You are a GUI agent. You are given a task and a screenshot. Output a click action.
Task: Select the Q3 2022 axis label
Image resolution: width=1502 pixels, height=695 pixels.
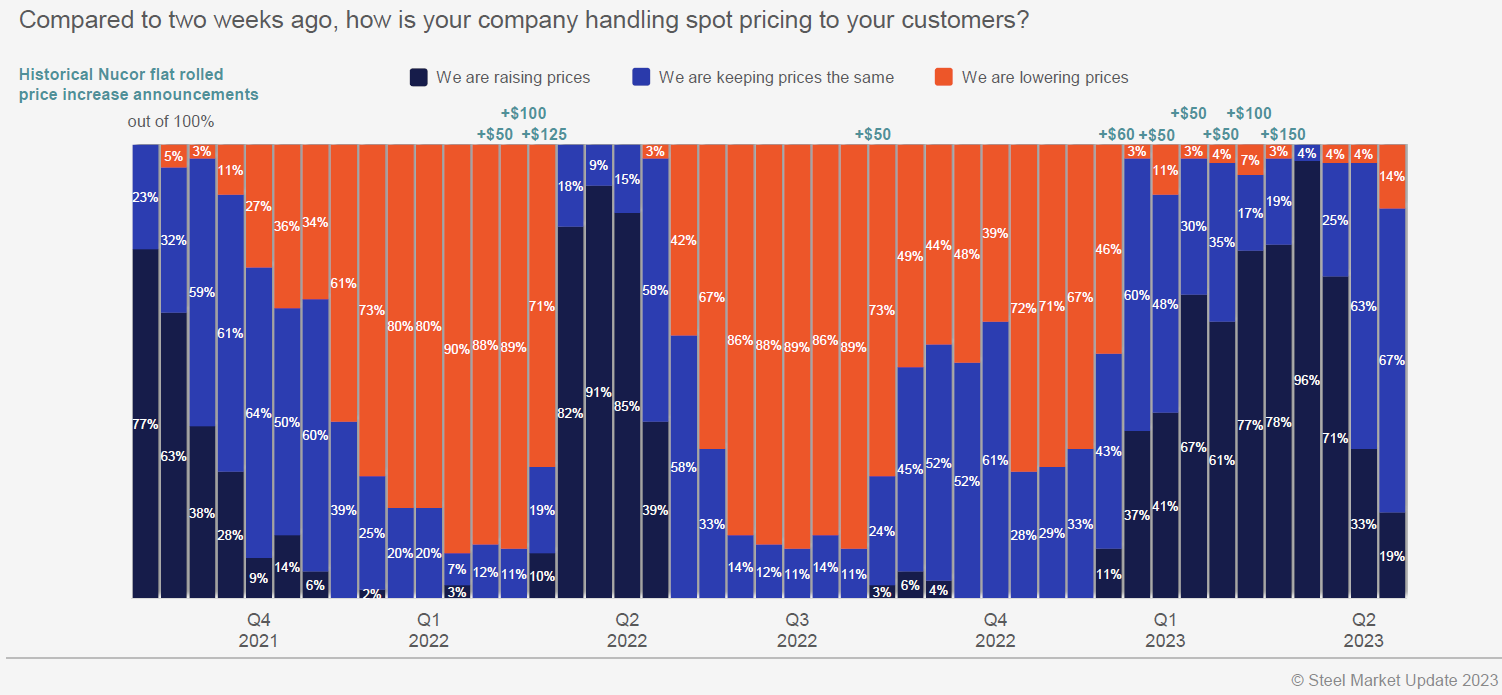pyautogui.click(x=797, y=630)
